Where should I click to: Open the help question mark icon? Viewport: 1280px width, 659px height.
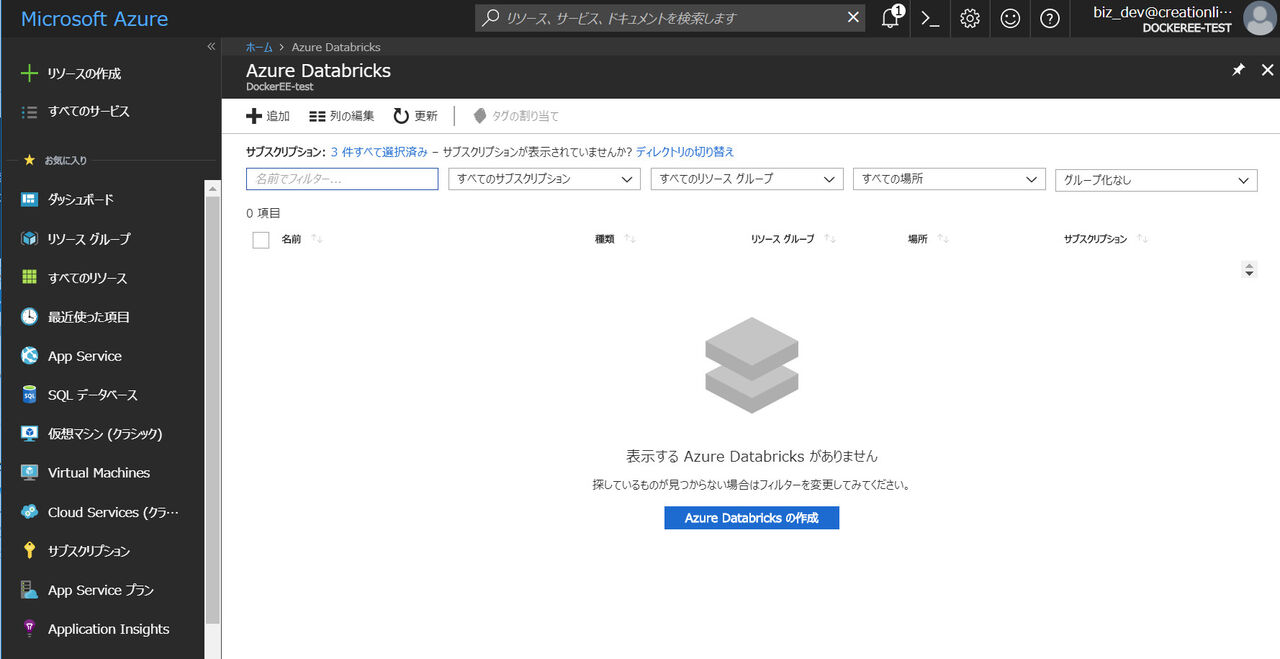point(1049,18)
